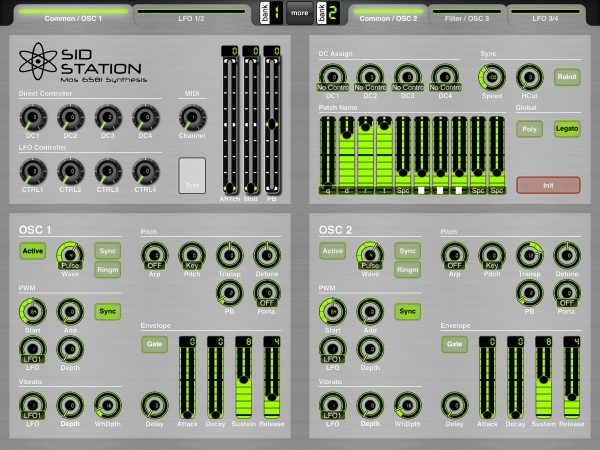The image size is (600, 450).
Task: Click the CTRL1 LFO Controller knob
Action: tap(33, 172)
